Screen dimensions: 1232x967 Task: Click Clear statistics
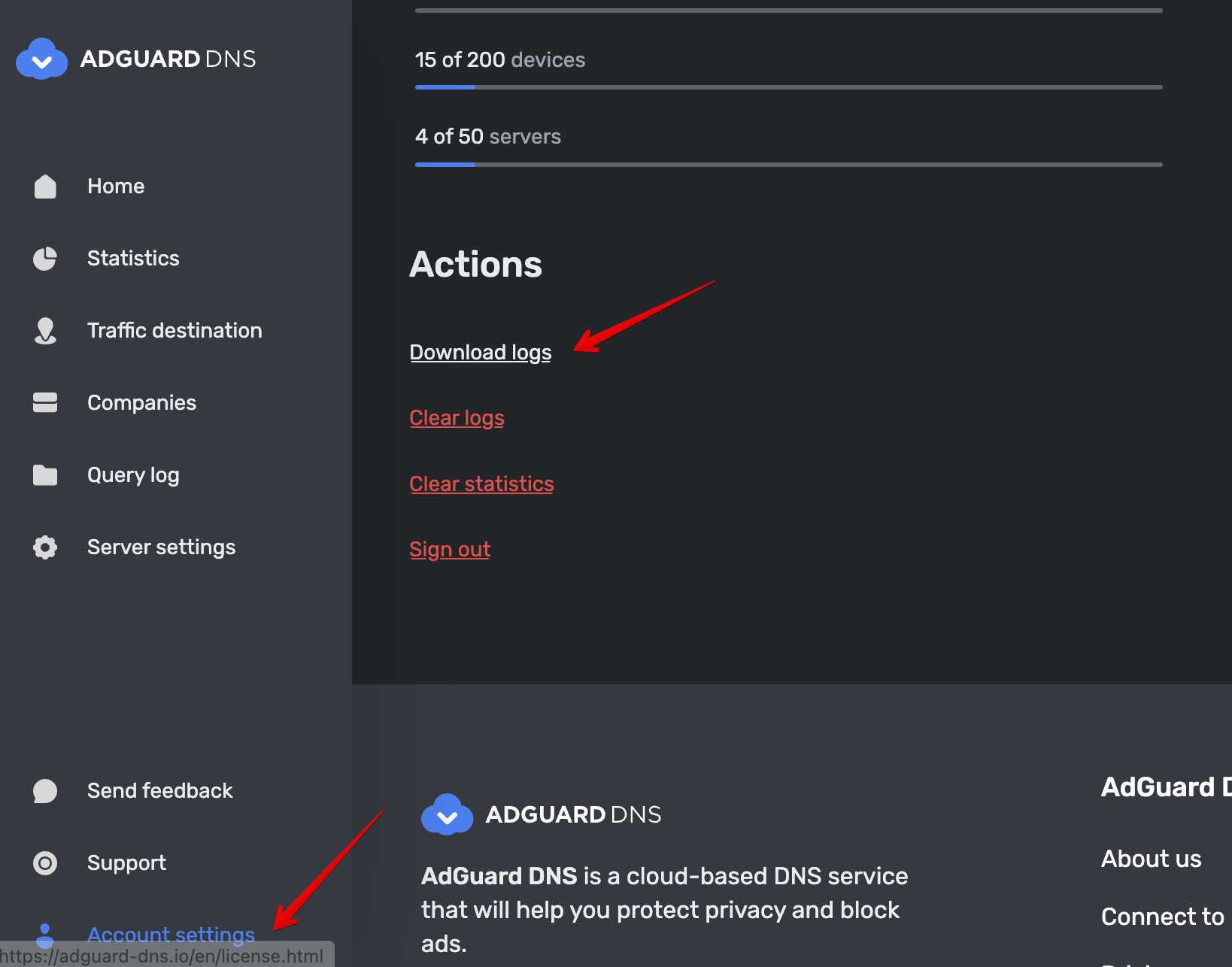pos(481,483)
